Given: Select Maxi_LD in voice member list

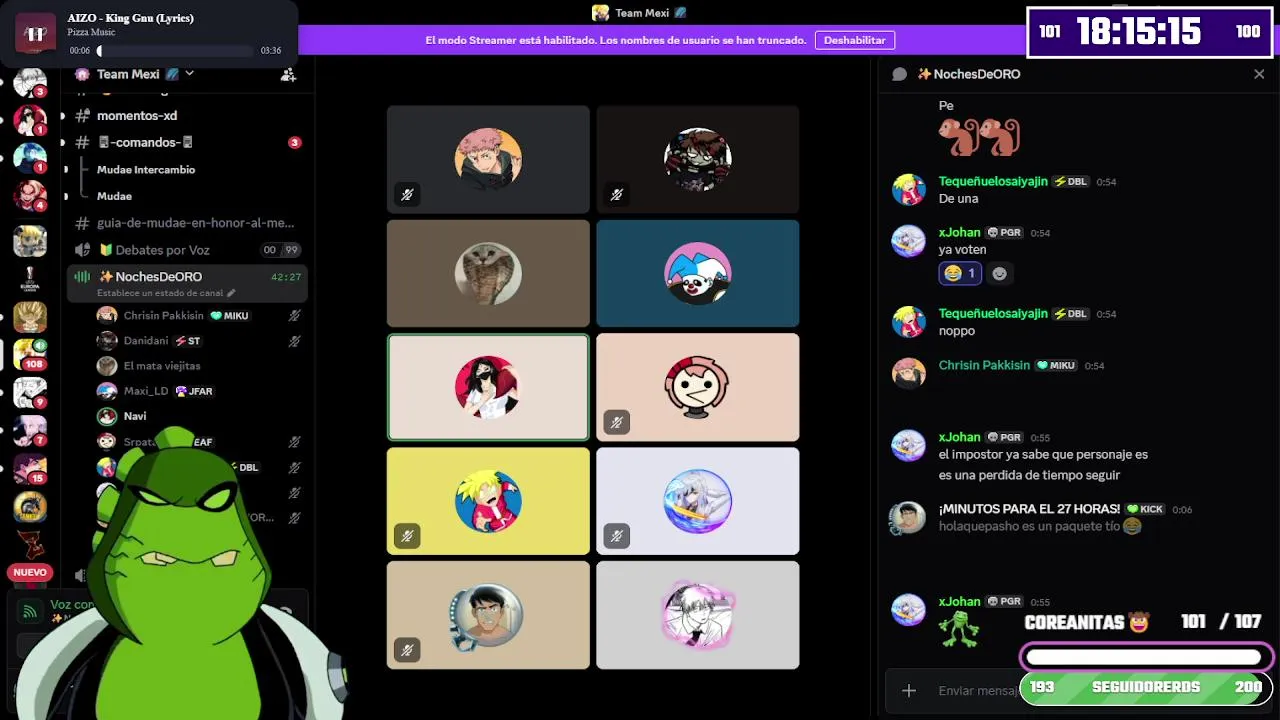Looking at the screenshot, I should tap(146, 391).
